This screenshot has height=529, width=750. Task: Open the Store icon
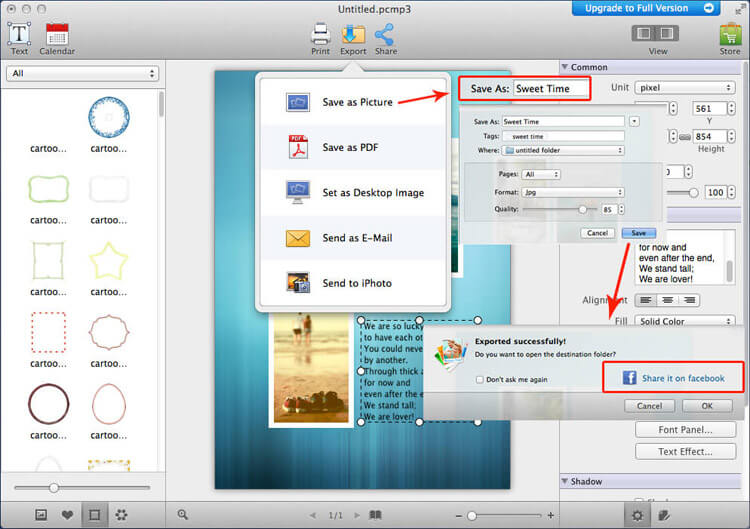click(x=730, y=39)
